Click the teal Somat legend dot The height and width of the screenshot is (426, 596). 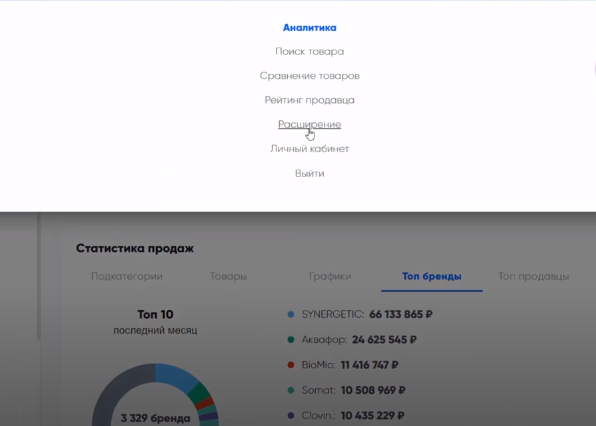pyautogui.click(x=291, y=390)
